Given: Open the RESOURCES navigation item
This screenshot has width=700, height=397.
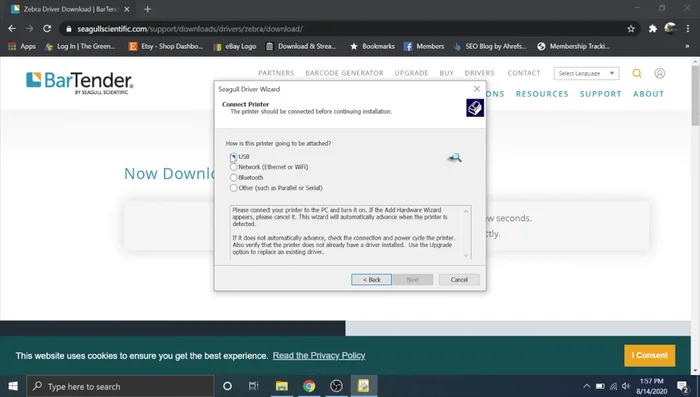Looking at the screenshot, I should tap(542, 94).
